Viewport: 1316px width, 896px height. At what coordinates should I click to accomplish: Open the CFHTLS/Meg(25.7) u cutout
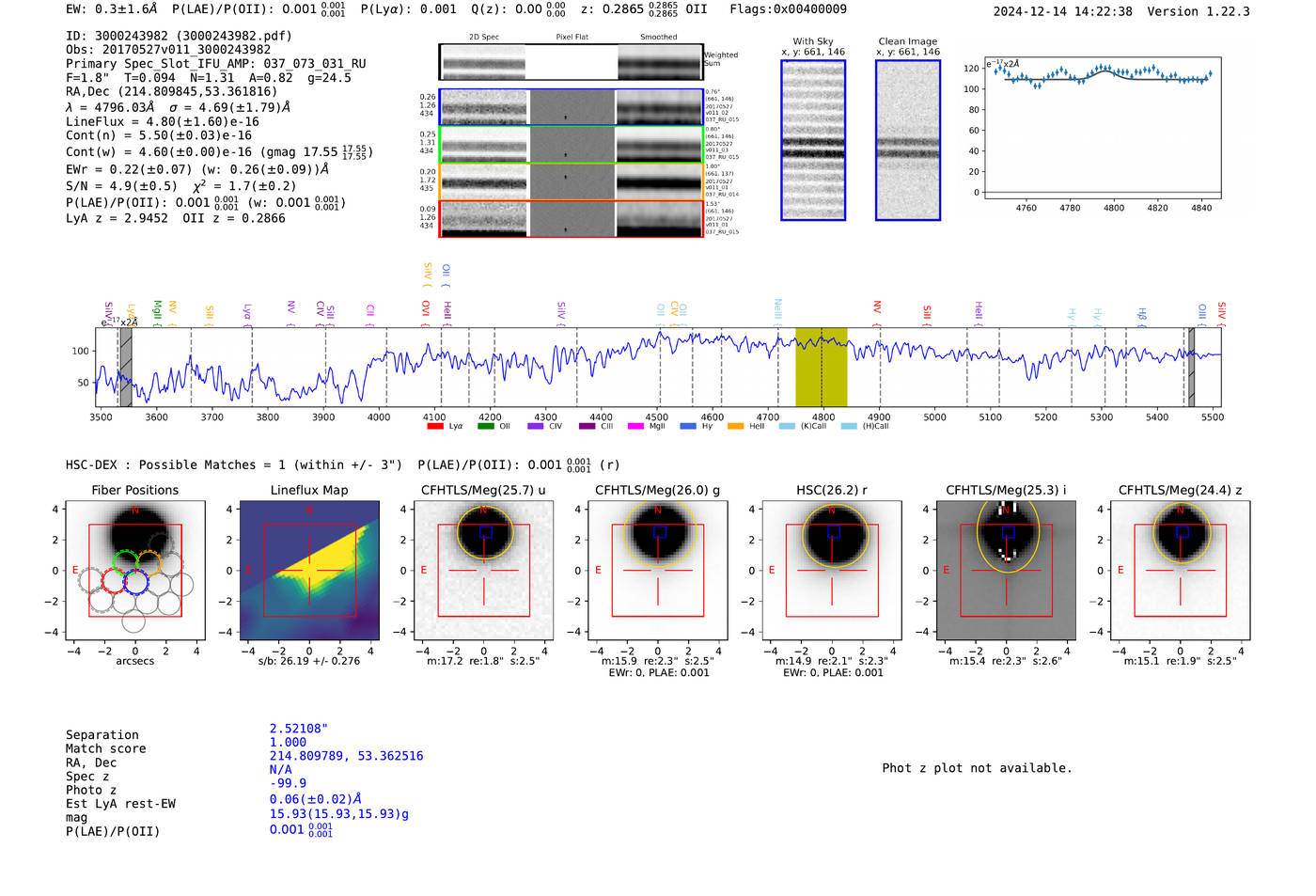484,571
